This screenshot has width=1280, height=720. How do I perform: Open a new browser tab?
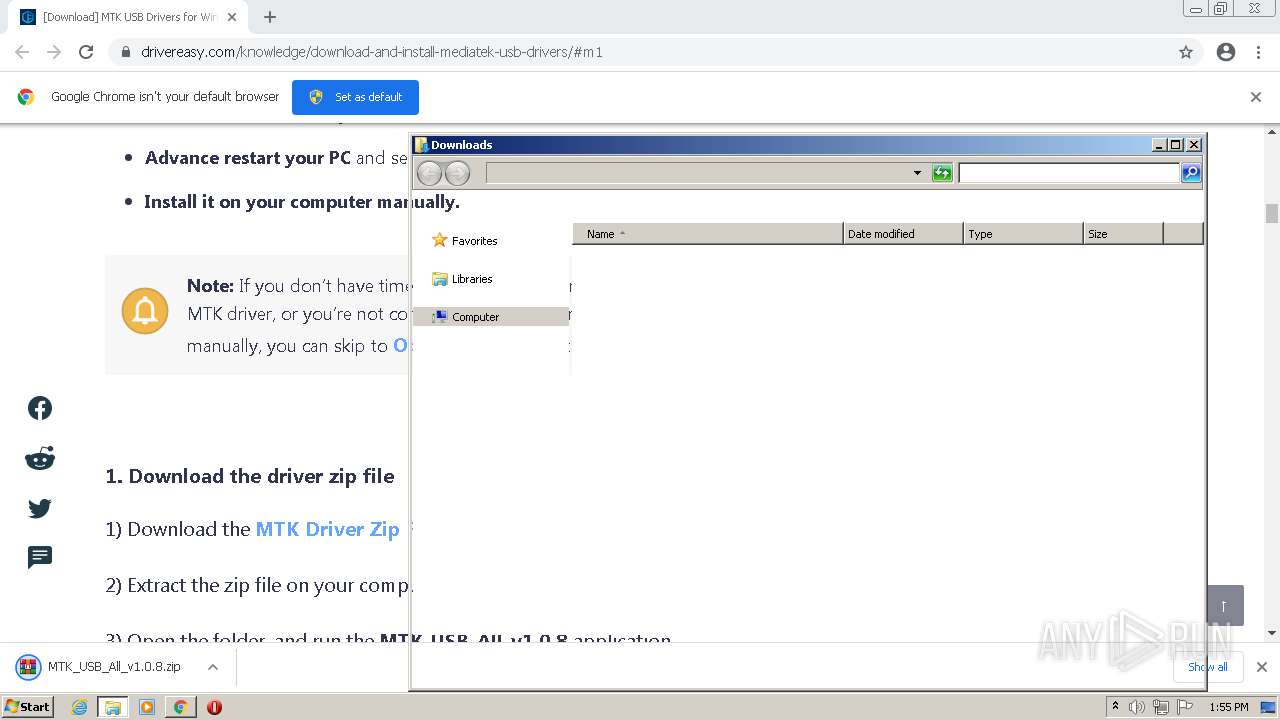point(270,17)
